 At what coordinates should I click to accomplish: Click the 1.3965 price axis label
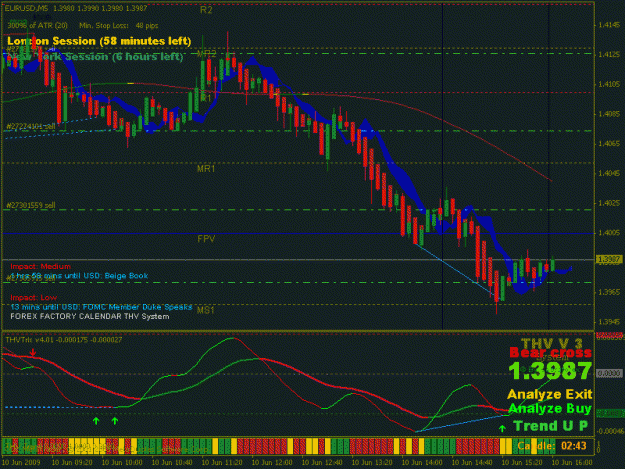609,292
